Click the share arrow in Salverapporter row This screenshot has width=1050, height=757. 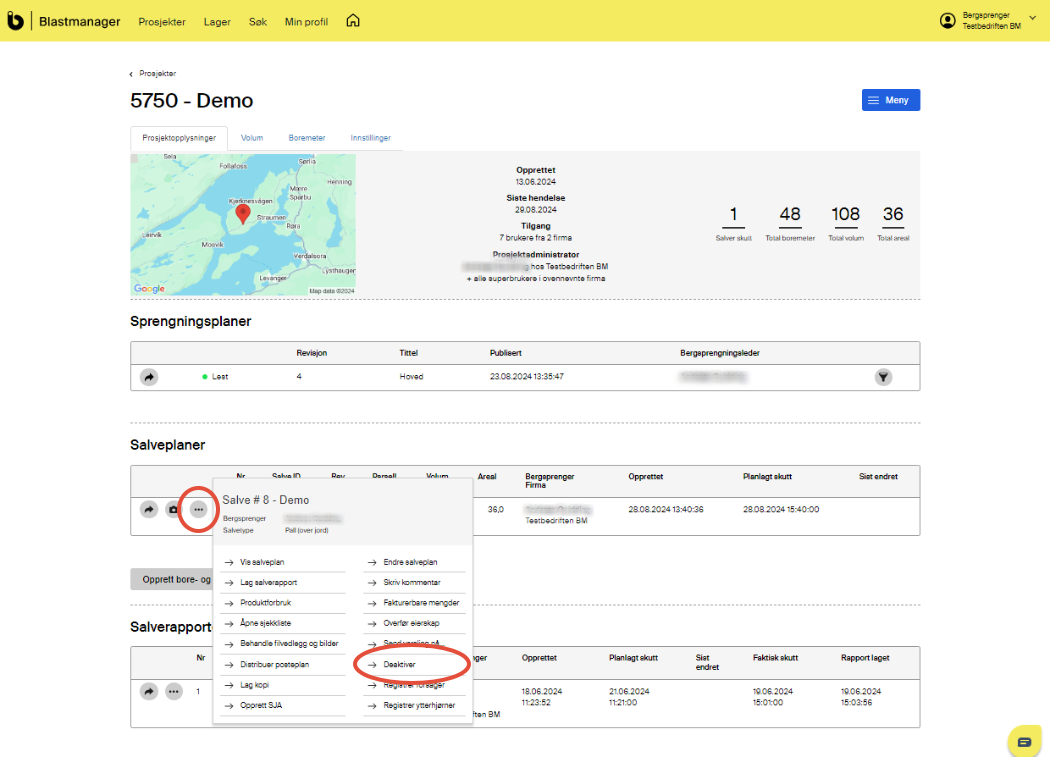tap(149, 691)
